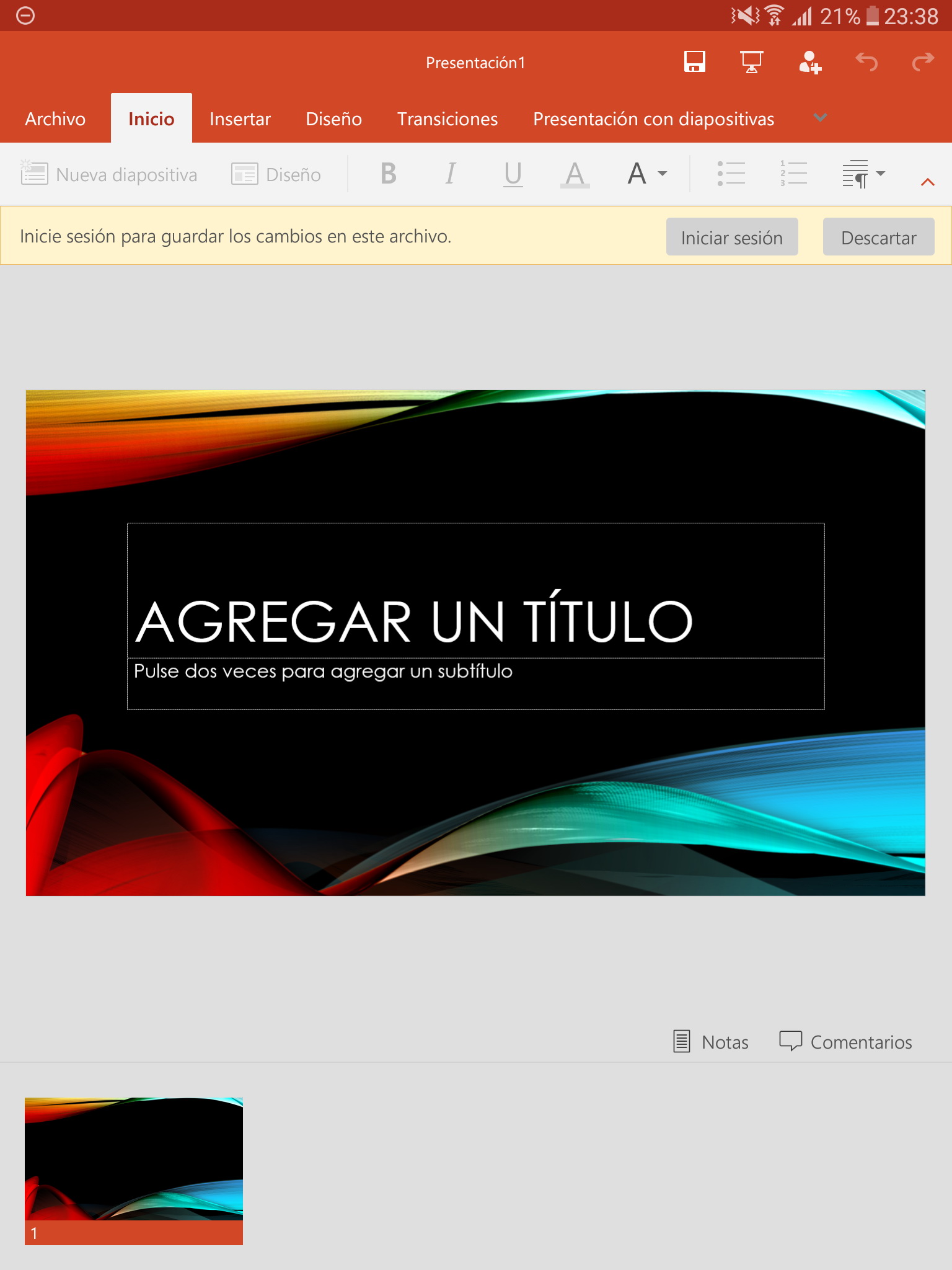Open the Share with people icon
The height and width of the screenshot is (1270, 952).
[x=809, y=63]
